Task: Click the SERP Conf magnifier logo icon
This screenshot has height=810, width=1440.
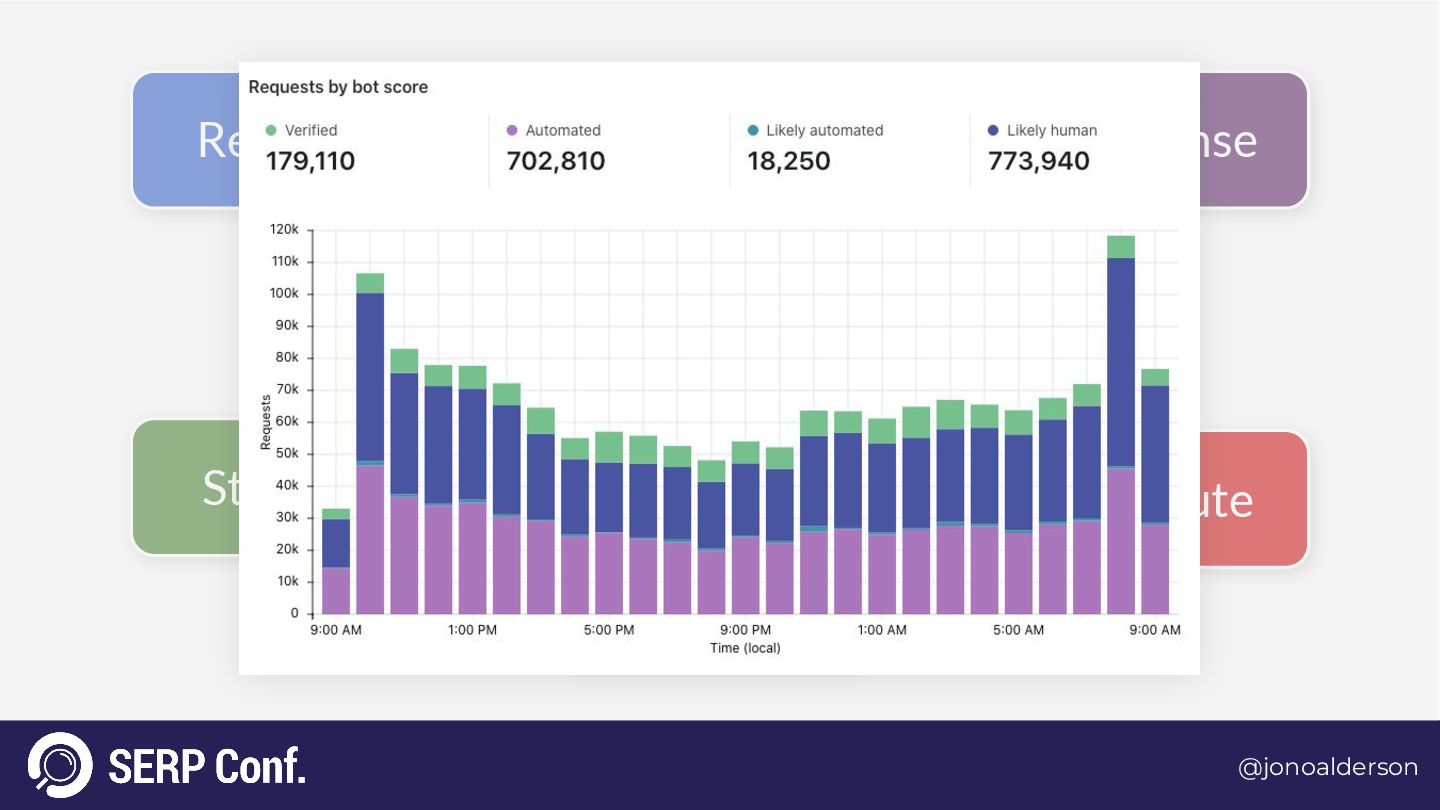Action: tap(60, 765)
